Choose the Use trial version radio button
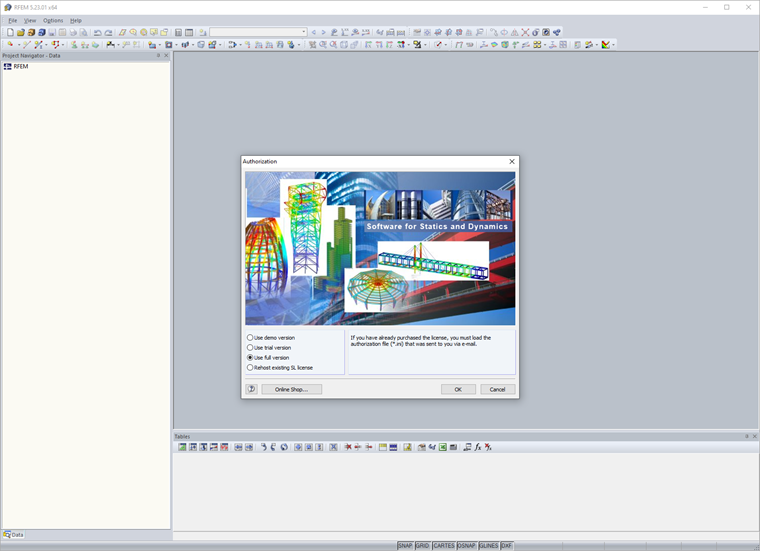The width and height of the screenshot is (760, 551). pos(250,348)
